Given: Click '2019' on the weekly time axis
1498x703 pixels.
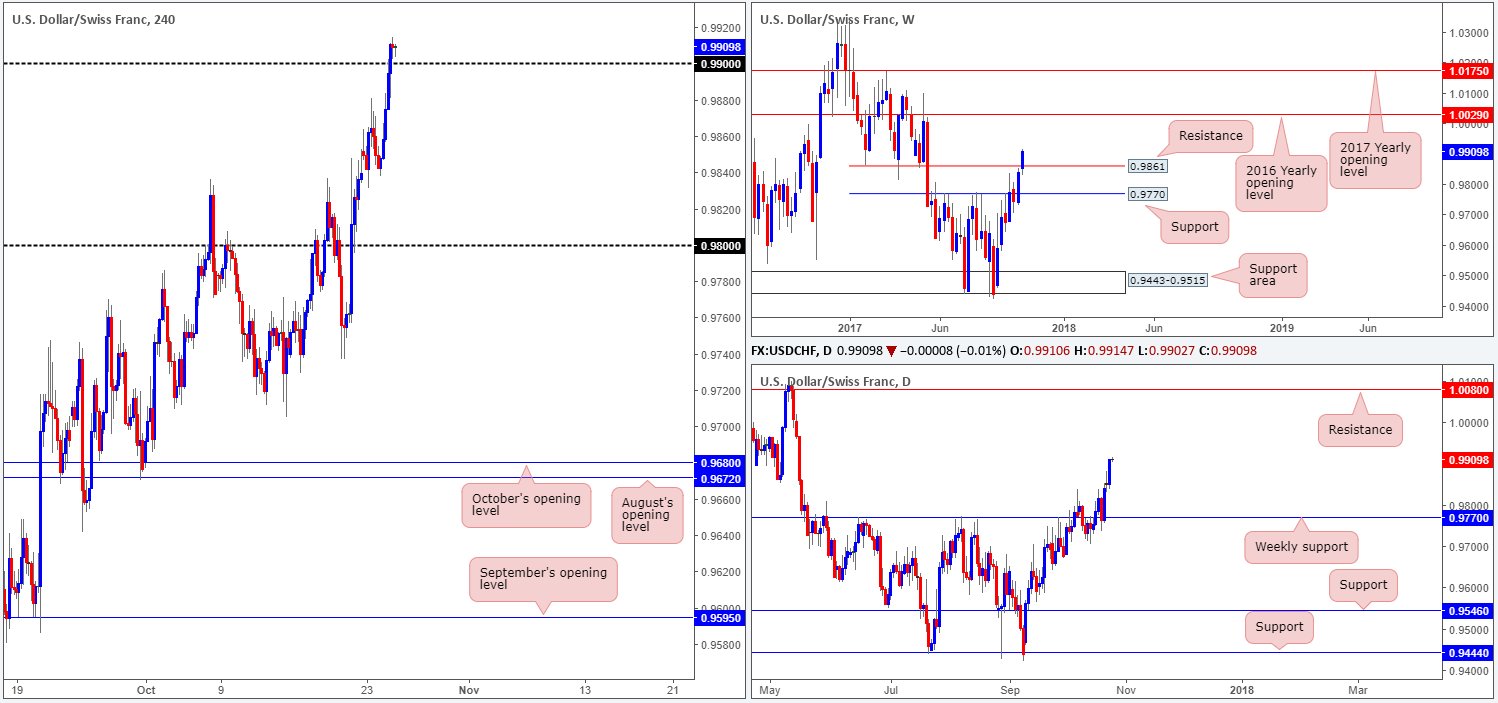Looking at the screenshot, I should click(x=1282, y=327).
